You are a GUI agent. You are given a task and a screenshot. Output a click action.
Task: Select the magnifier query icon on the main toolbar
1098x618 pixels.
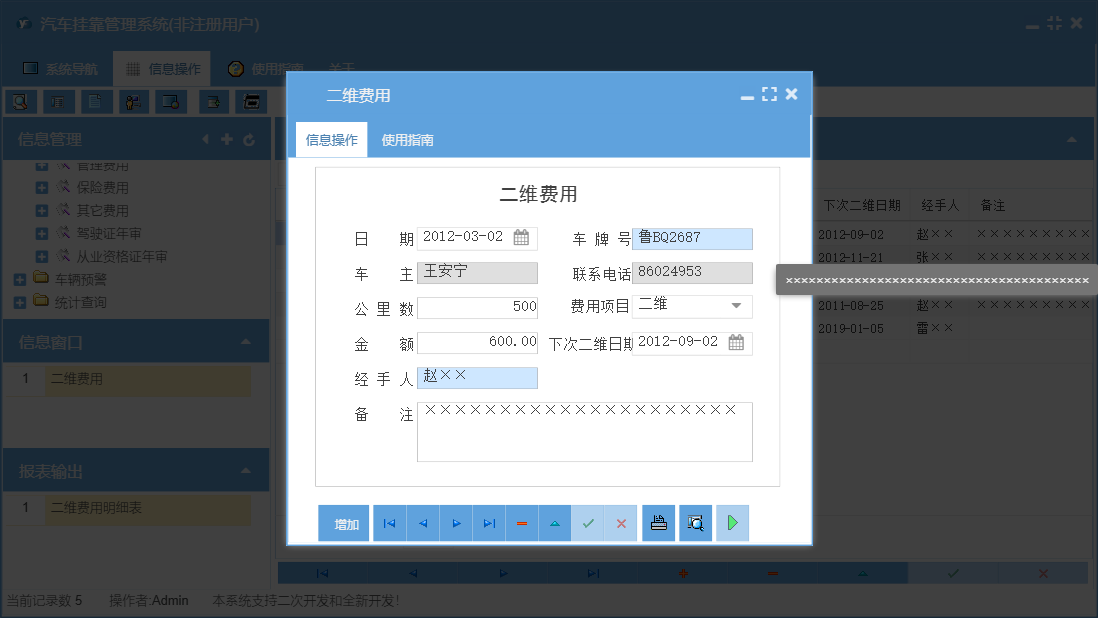[x=21, y=101]
